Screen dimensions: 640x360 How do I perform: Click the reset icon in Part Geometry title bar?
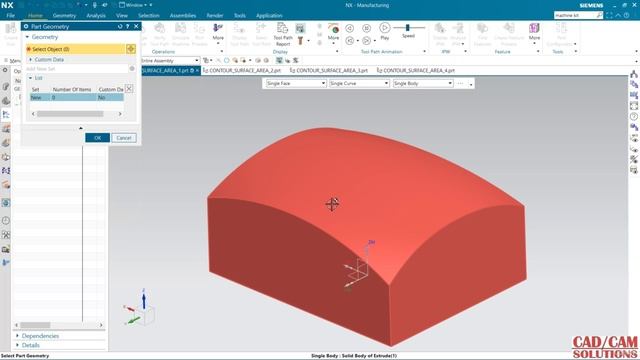point(120,26)
